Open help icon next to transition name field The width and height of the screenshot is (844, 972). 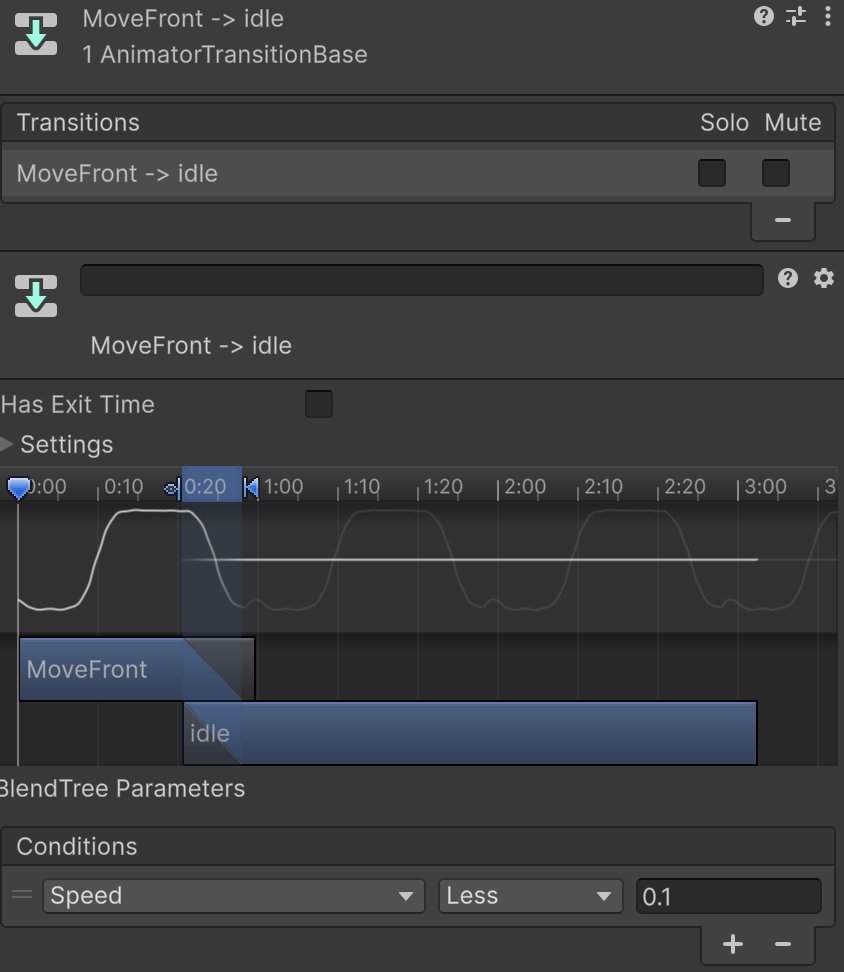point(788,278)
